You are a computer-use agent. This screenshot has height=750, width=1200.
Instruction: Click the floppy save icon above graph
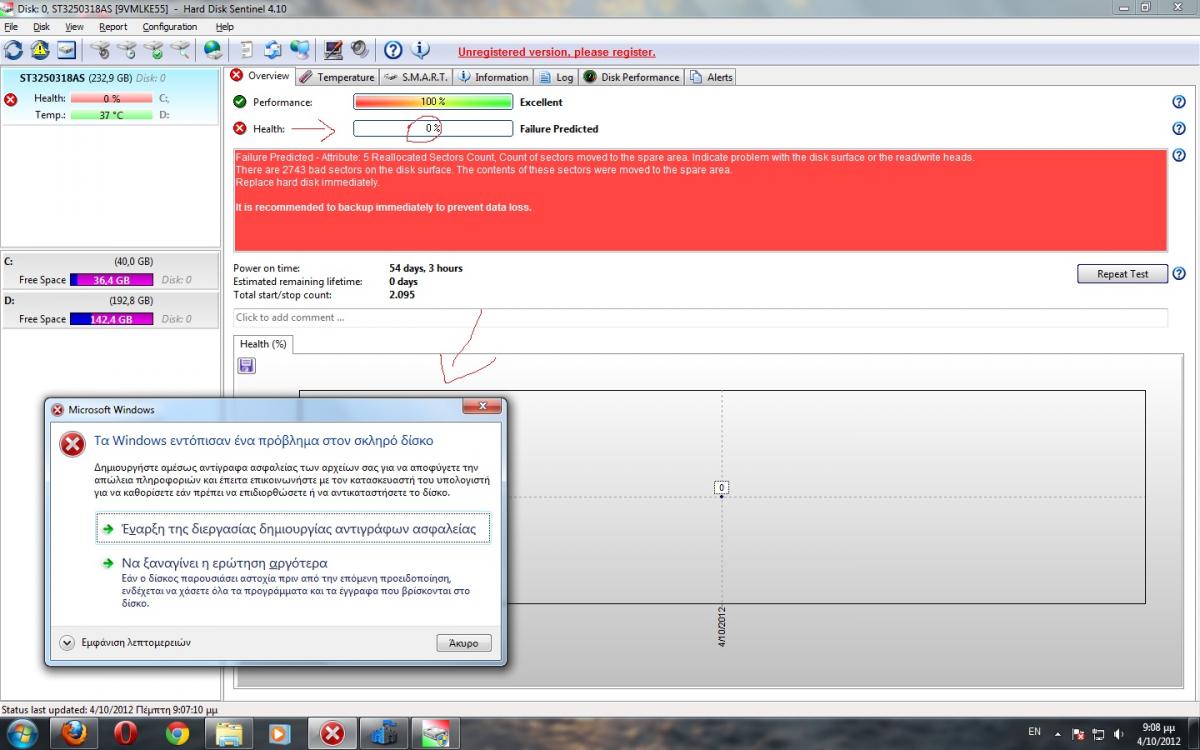tap(247, 366)
